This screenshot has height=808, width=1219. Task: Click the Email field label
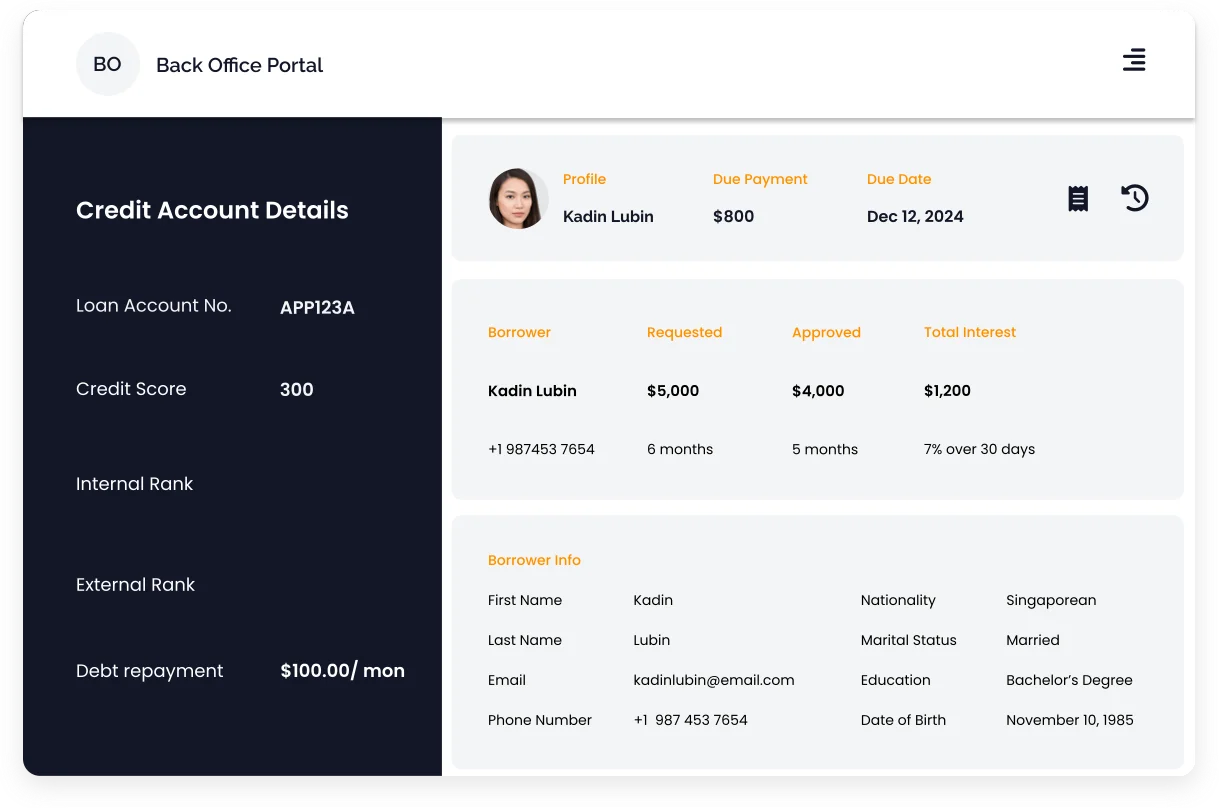(507, 680)
